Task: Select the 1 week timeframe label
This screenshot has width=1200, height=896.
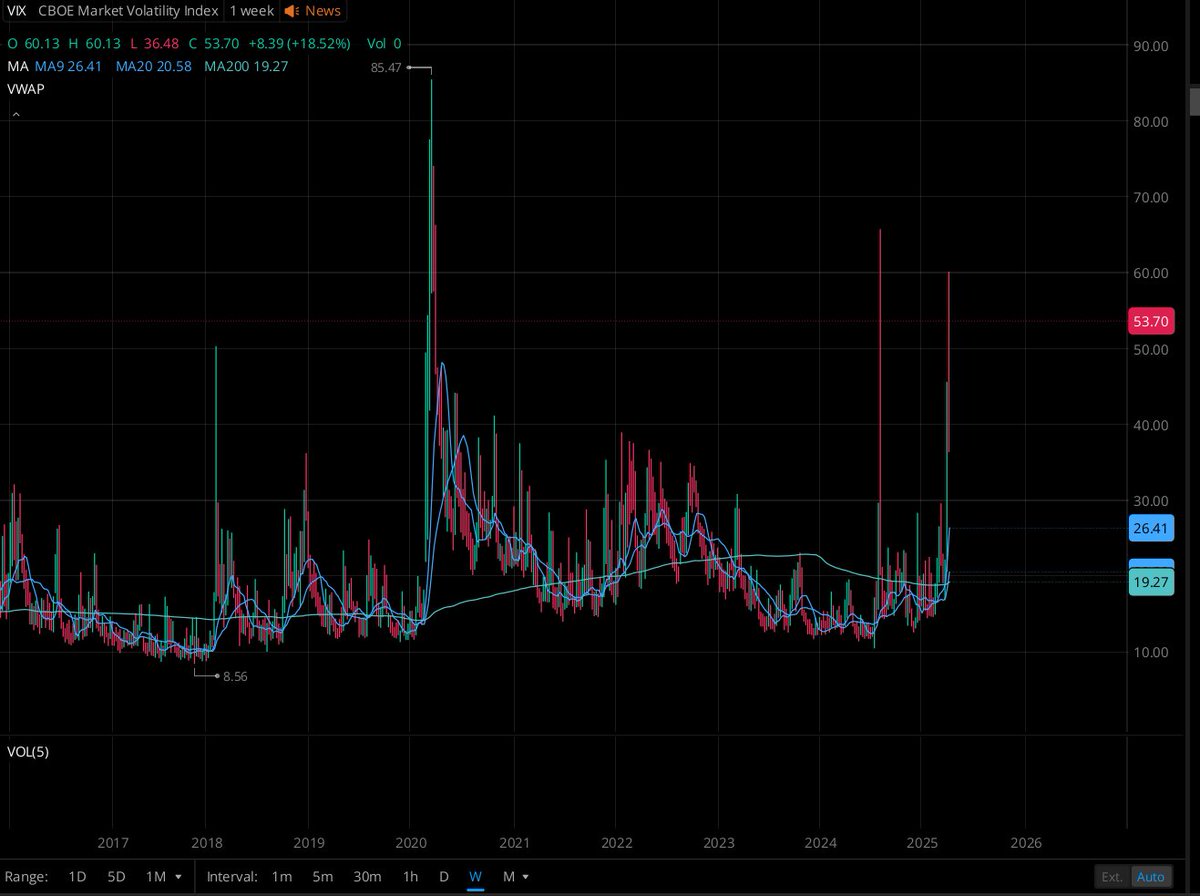Action: [x=251, y=11]
